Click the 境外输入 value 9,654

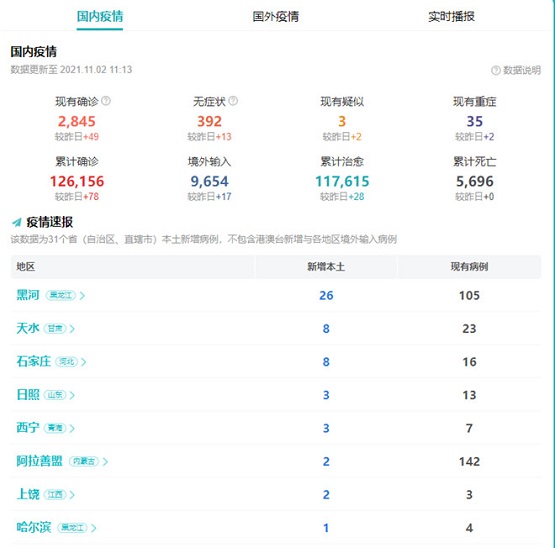[210, 181]
